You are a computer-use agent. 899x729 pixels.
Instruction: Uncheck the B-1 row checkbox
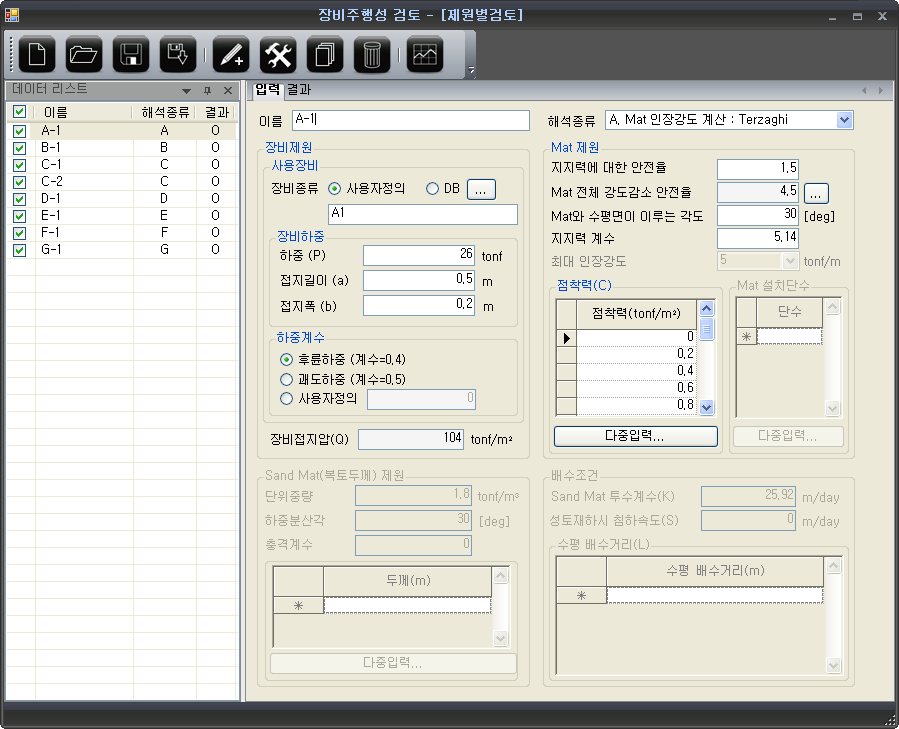tap(19, 148)
